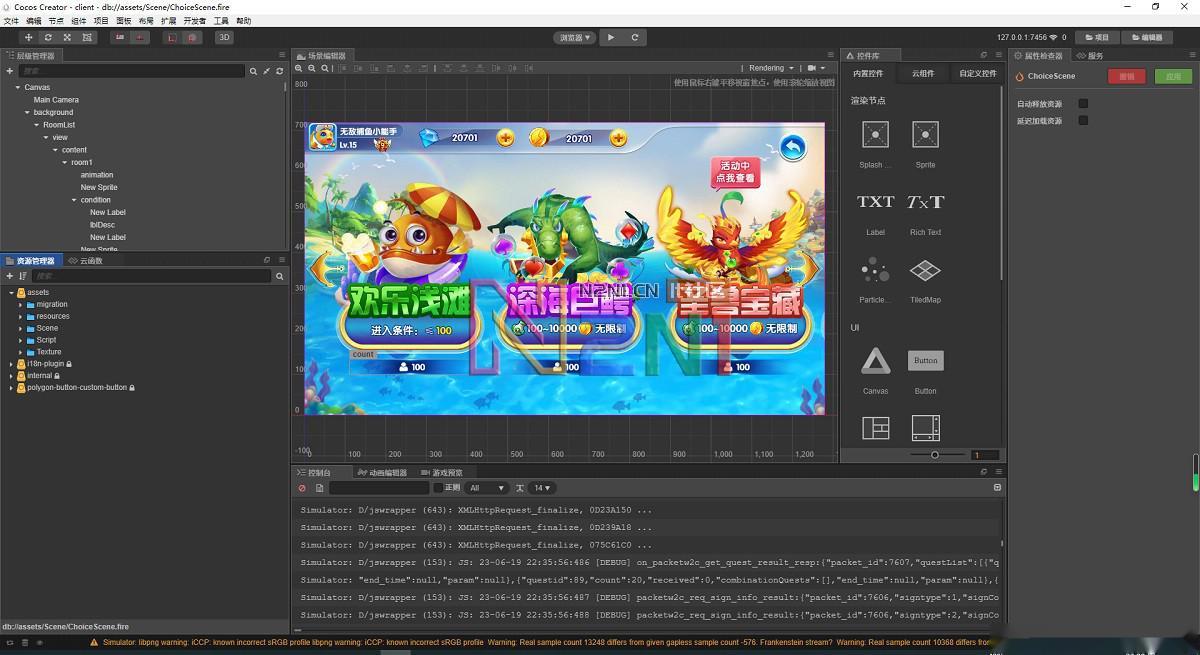Toggle 3D editing mode in the top toolbar
1200x655 pixels.
(222, 37)
